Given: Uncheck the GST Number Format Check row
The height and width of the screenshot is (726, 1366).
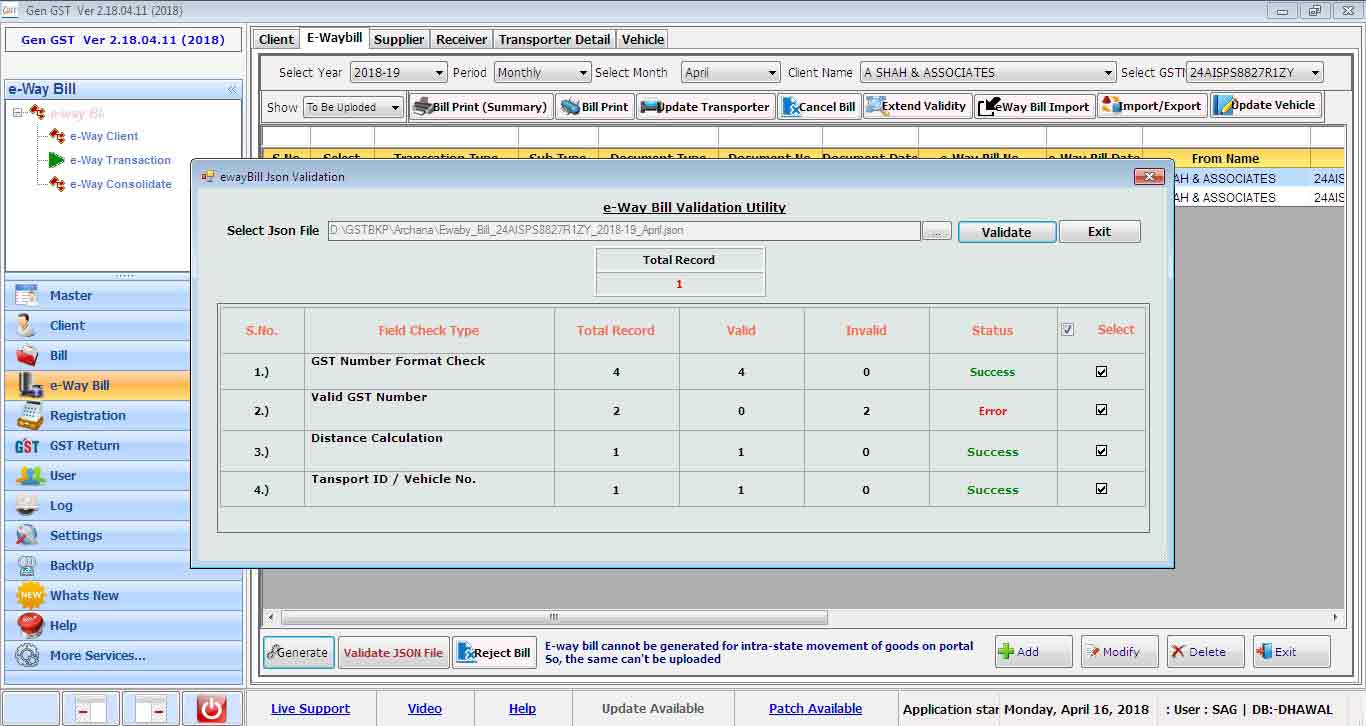Looking at the screenshot, I should (1101, 371).
